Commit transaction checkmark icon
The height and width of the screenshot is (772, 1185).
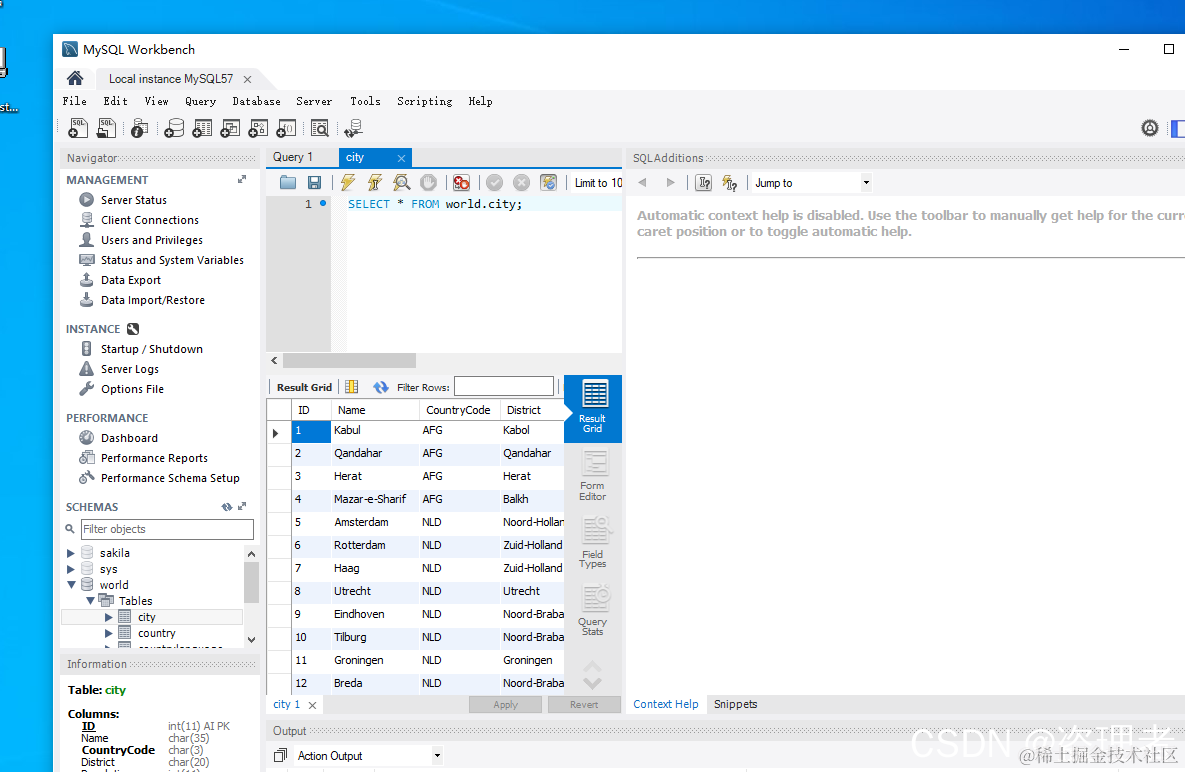point(494,182)
